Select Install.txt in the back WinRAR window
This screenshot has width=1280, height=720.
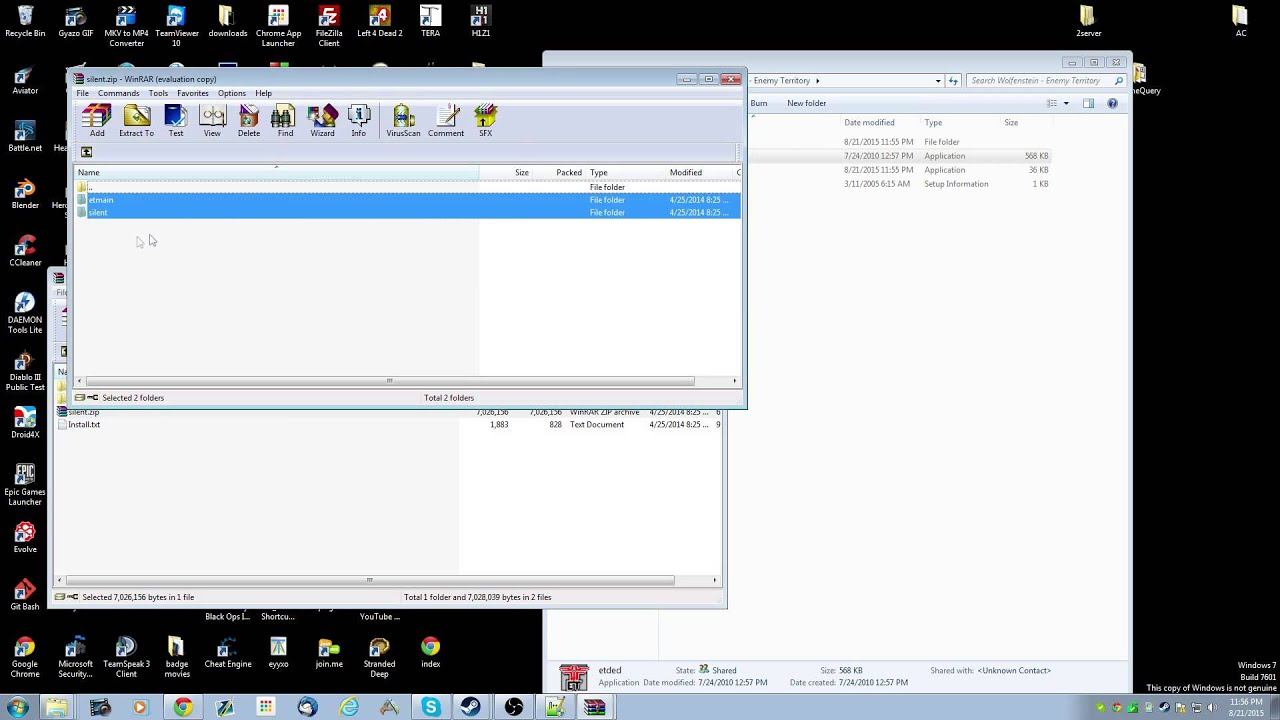(x=84, y=425)
